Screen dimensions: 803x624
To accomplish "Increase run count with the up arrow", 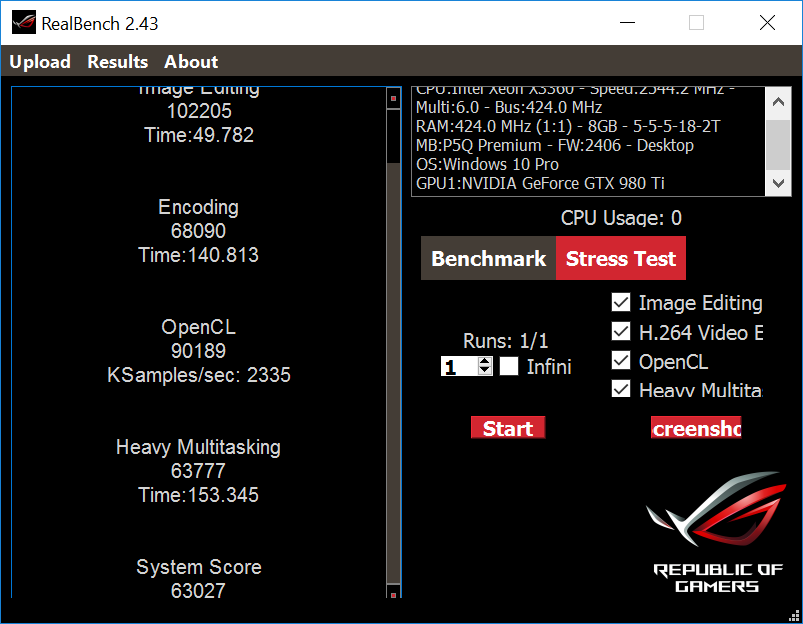I will [x=485, y=362].
